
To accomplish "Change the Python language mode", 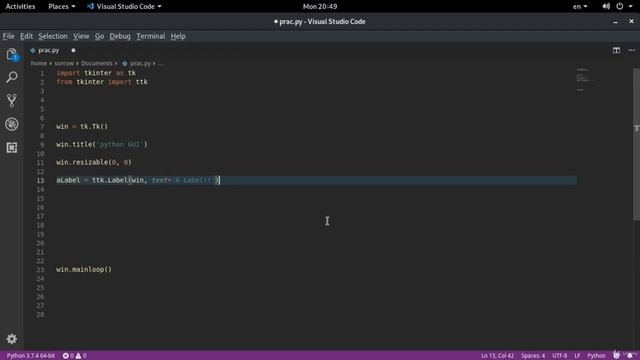I will (596, 356).
